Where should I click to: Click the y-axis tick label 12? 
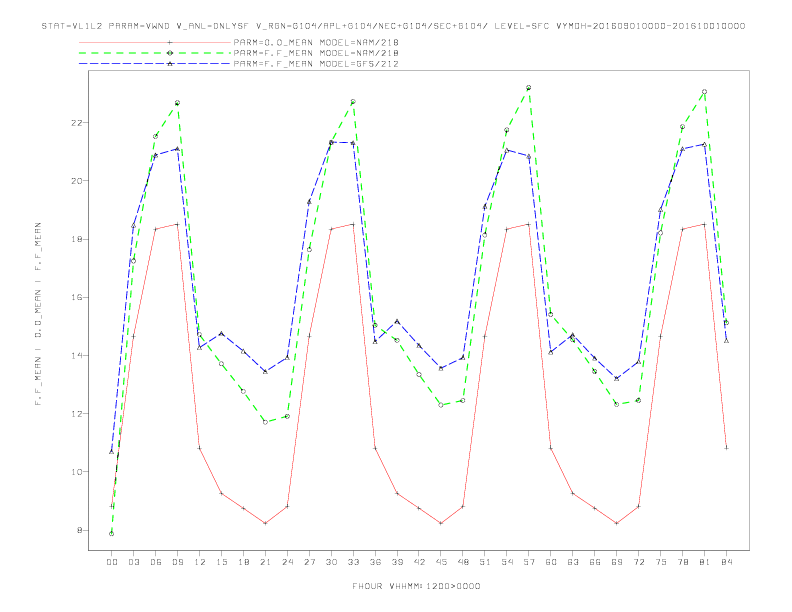[x=76, y=414]
